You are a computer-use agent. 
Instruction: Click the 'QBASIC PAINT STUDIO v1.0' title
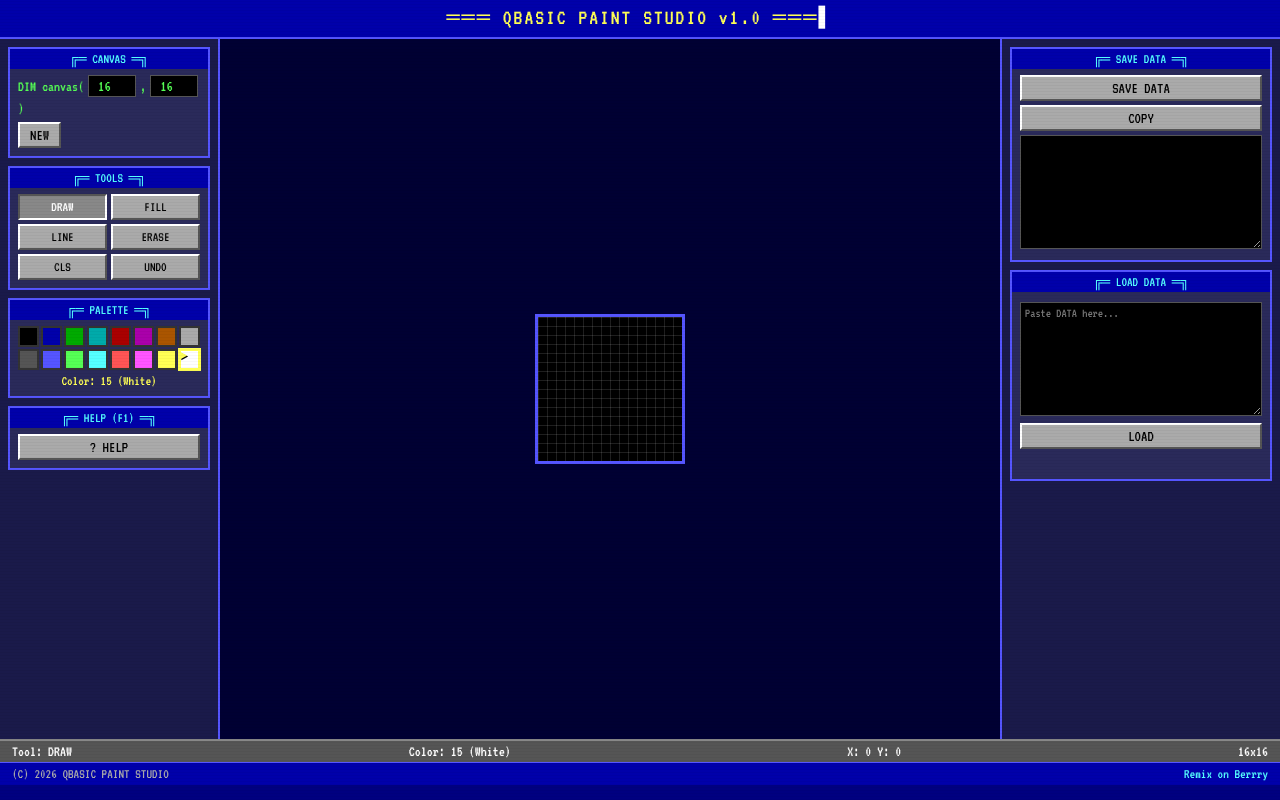[x=631, y=18]
